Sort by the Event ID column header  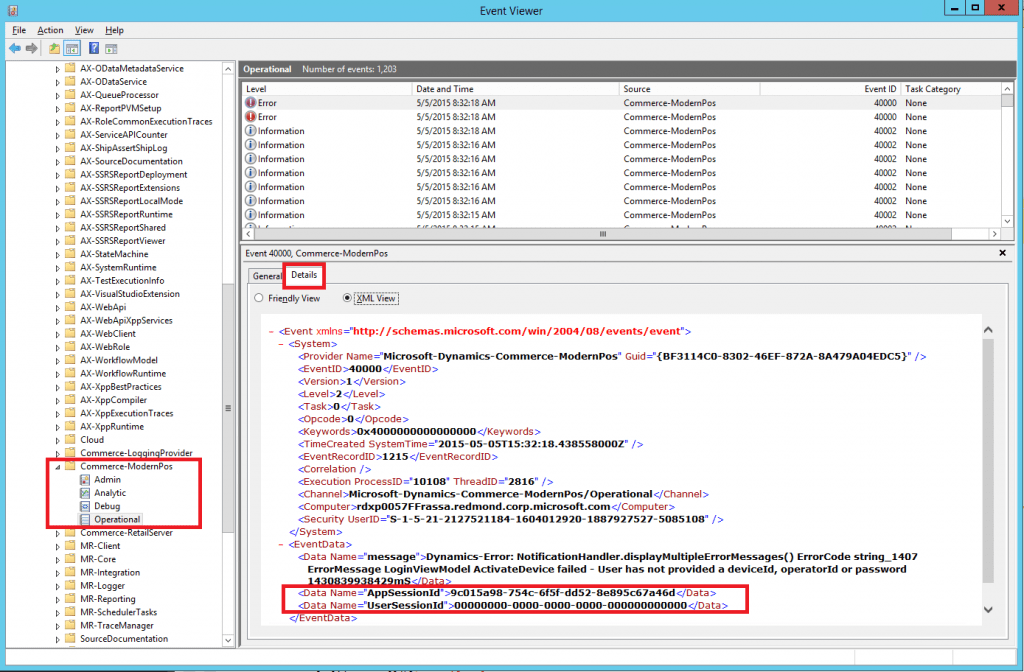click(829, 89)
